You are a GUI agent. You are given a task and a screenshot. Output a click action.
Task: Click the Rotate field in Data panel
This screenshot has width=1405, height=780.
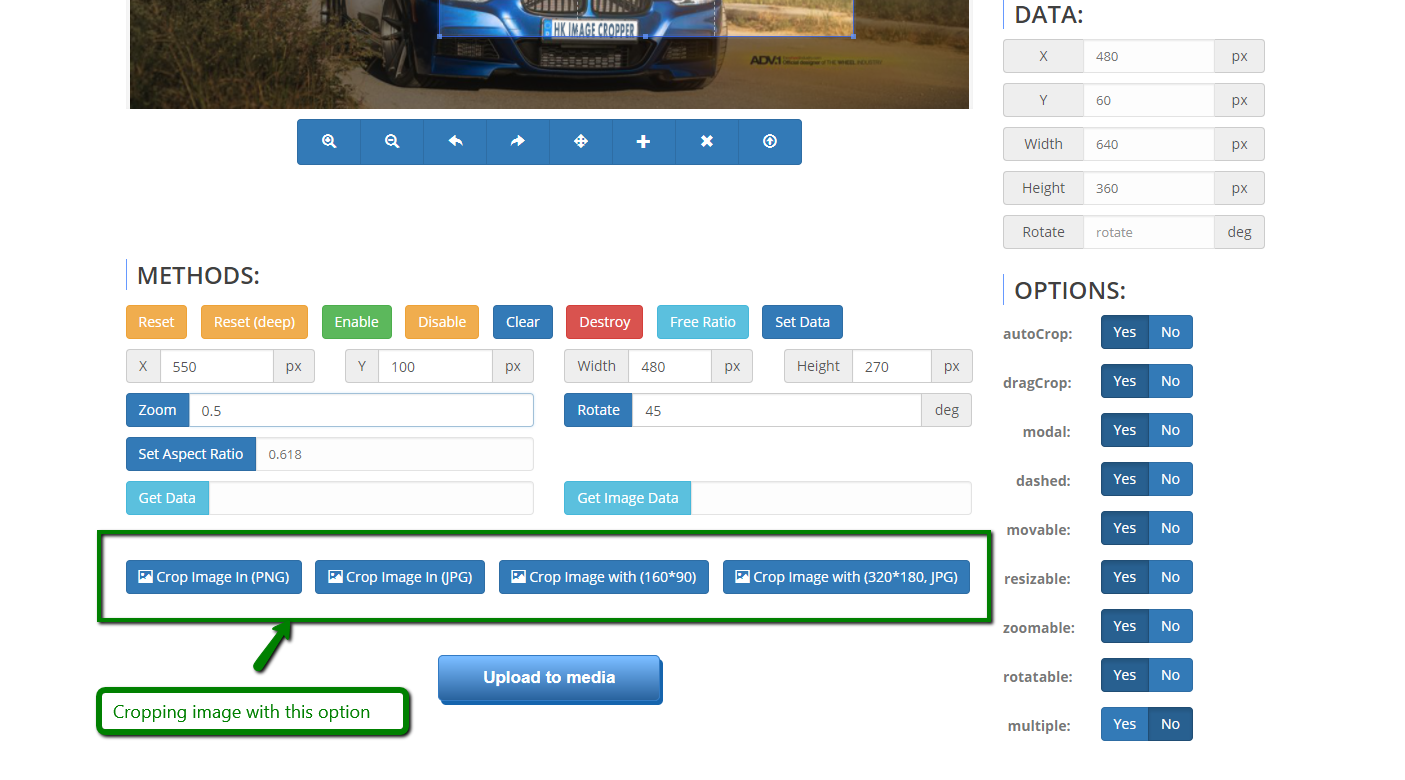pyautogui.click(x=1148, y=232)
